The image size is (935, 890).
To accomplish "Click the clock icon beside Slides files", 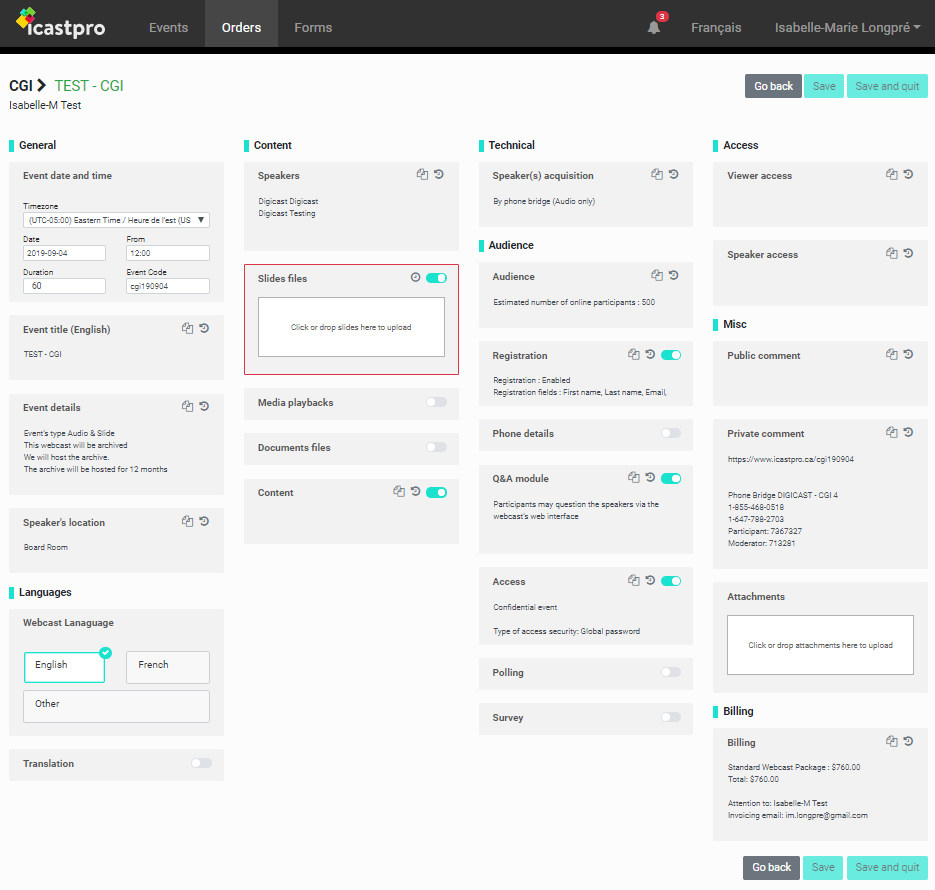I will (415, 278).
